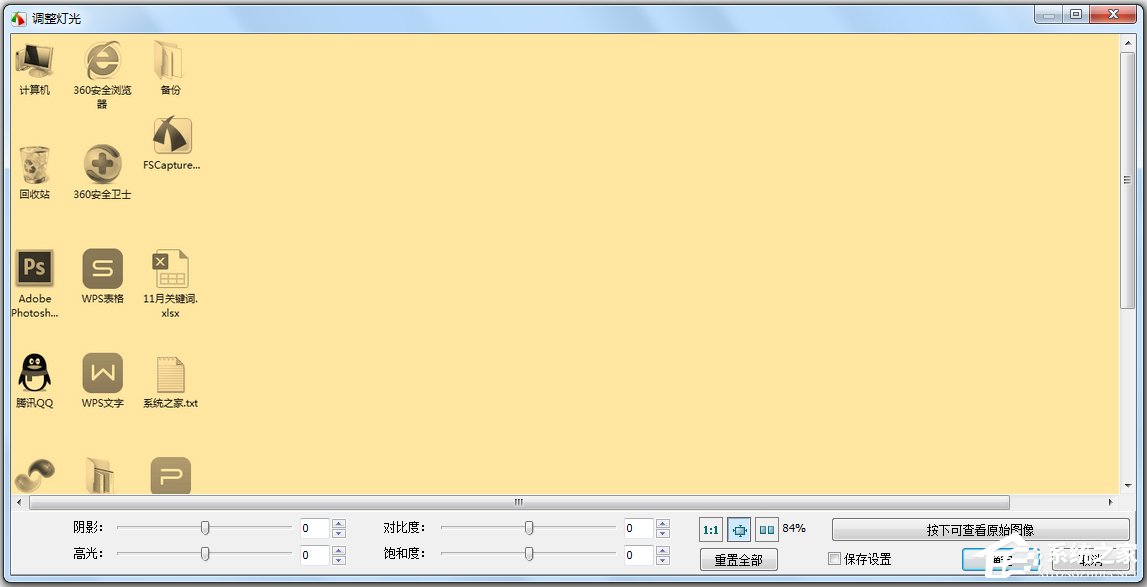Click the 饱和度 value input field

pyautogui.click(x=639, y=555)
